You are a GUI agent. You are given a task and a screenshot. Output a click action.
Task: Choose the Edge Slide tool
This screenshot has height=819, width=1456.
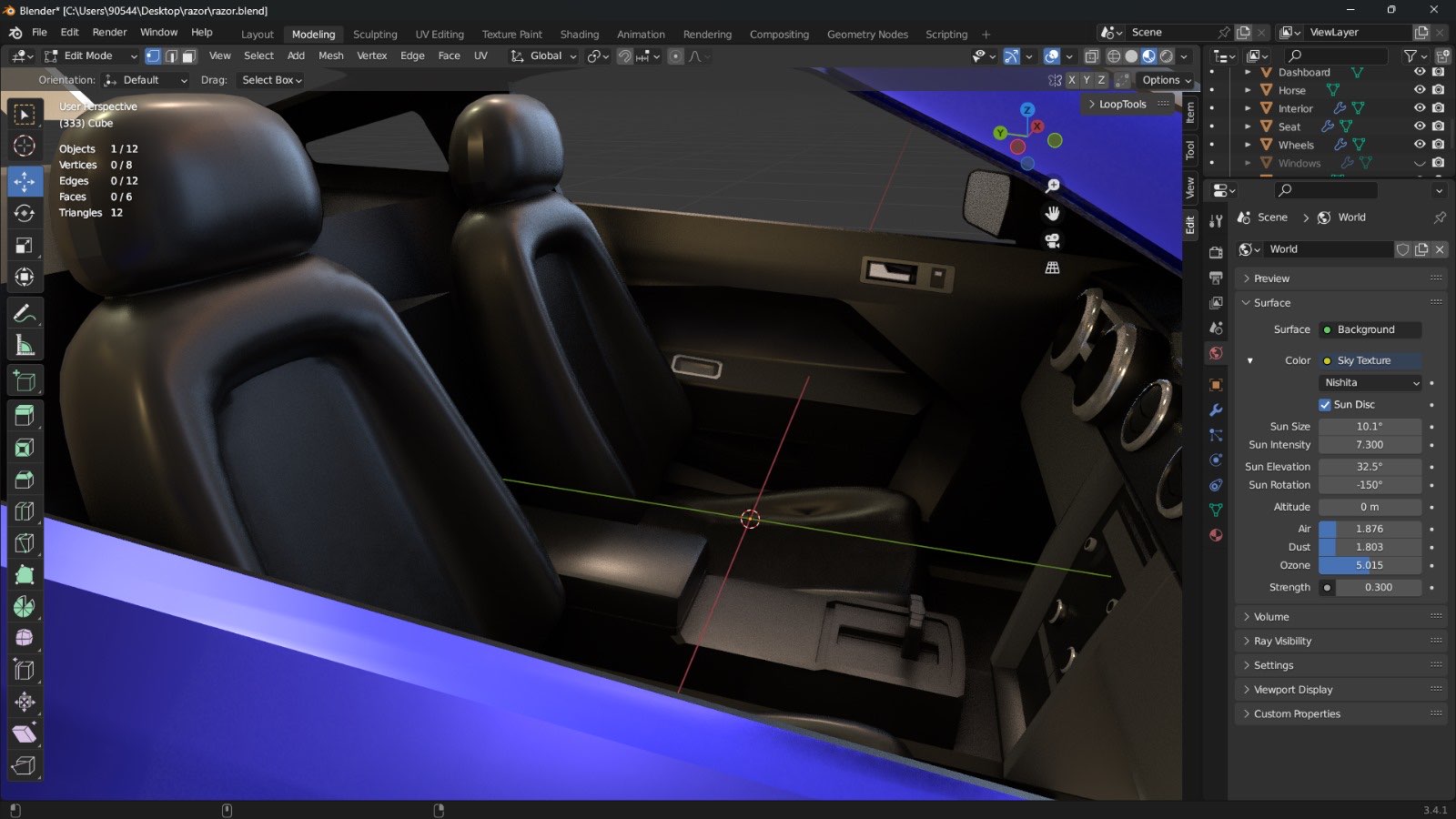pos(25,670)
